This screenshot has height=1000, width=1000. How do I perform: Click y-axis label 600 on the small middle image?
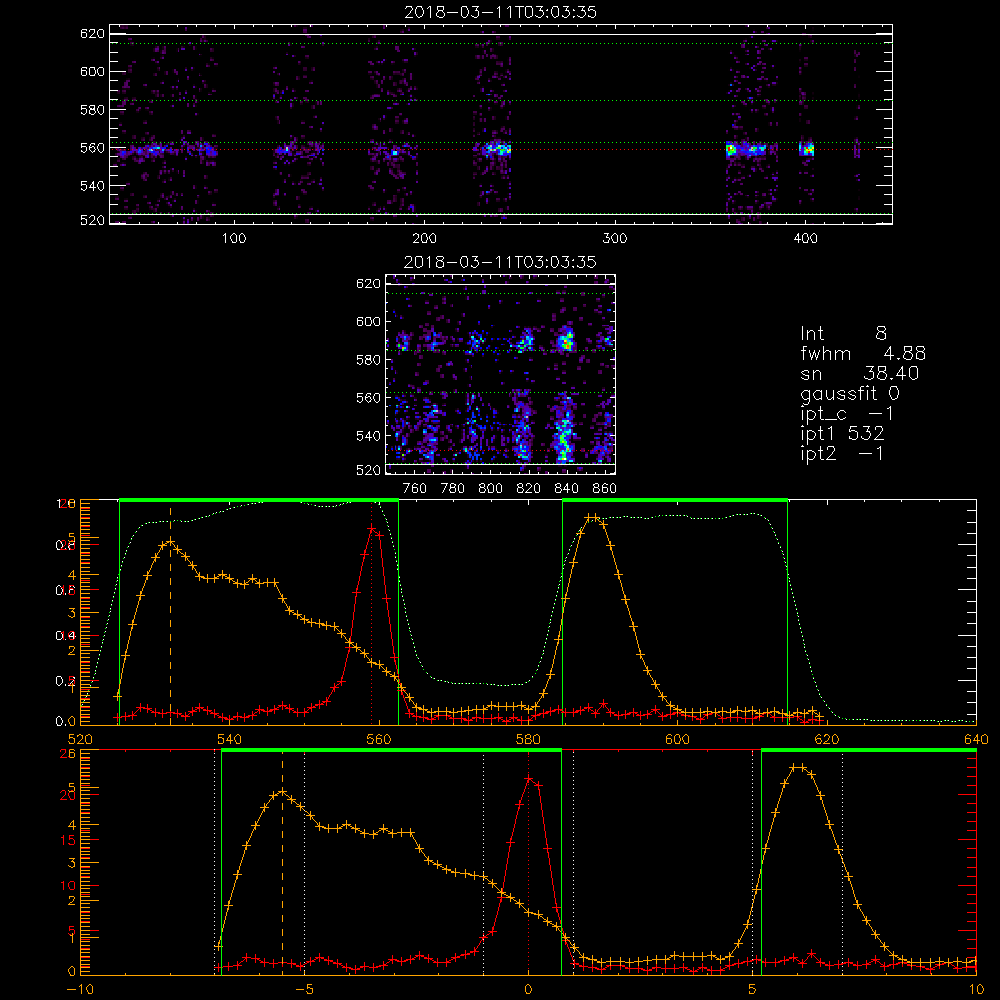[x=368, y=321]
